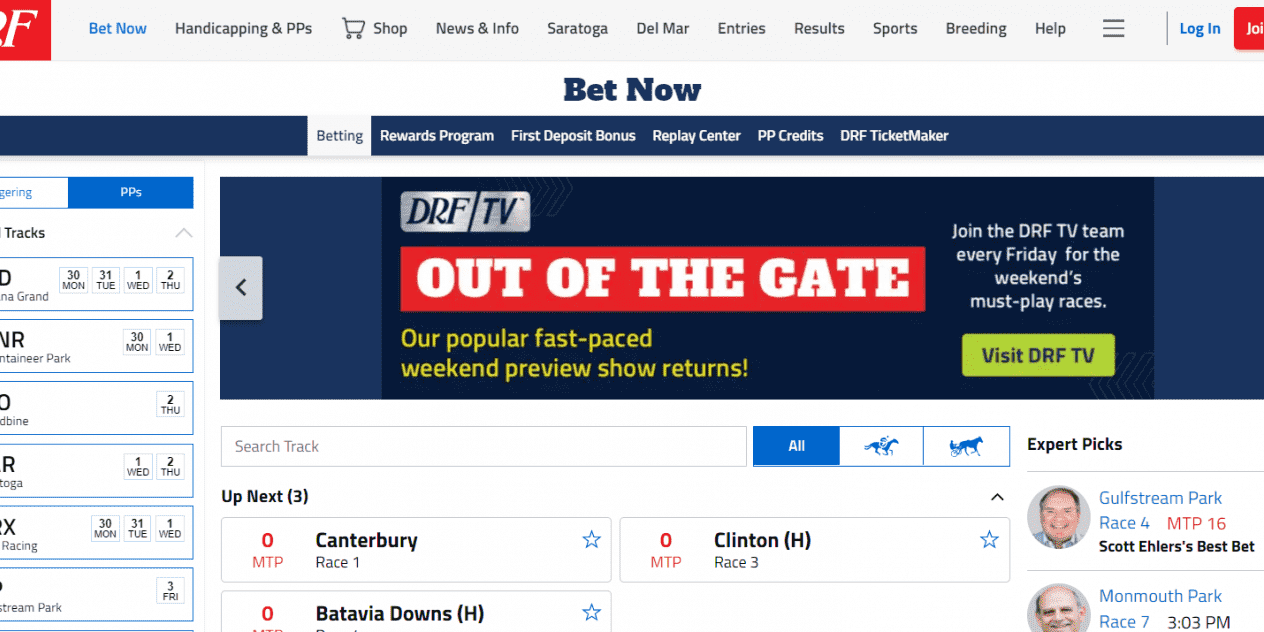
Task: Click the 'Expert Picks' heading
Action: [1075, 445]
